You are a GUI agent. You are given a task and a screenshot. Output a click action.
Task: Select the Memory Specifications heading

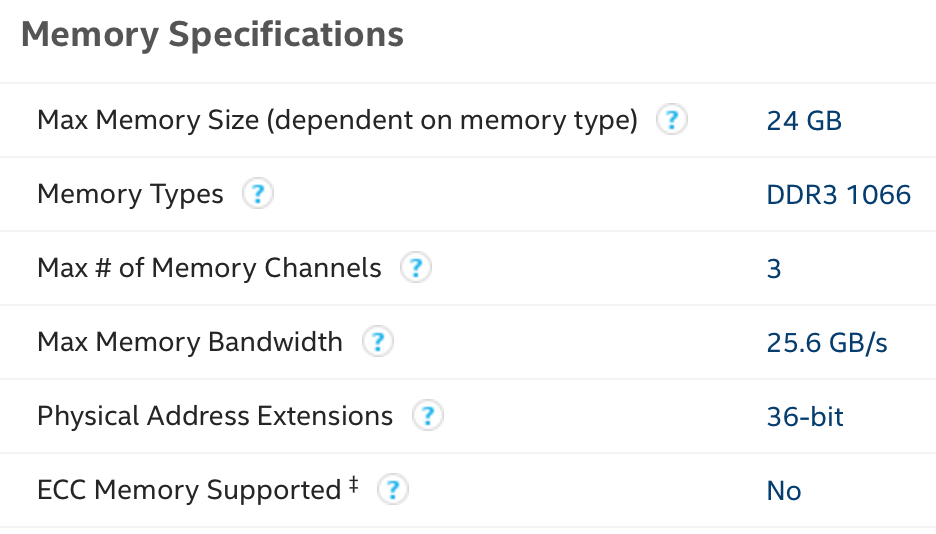coord(212,35)
